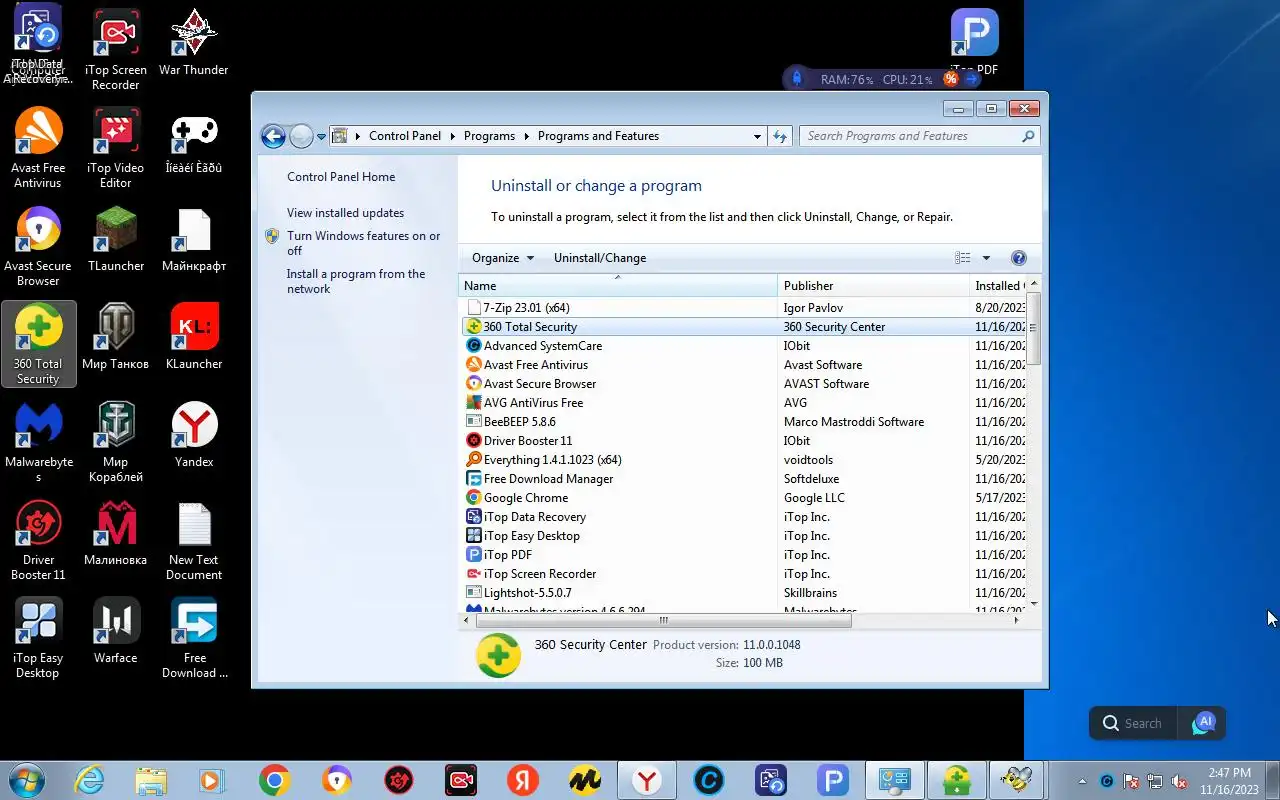Image resolution: width=1280 pixels, height=800 pixels.
Task: Open Майнкрафт desktop file icon
Action: [x=194, y=239]
